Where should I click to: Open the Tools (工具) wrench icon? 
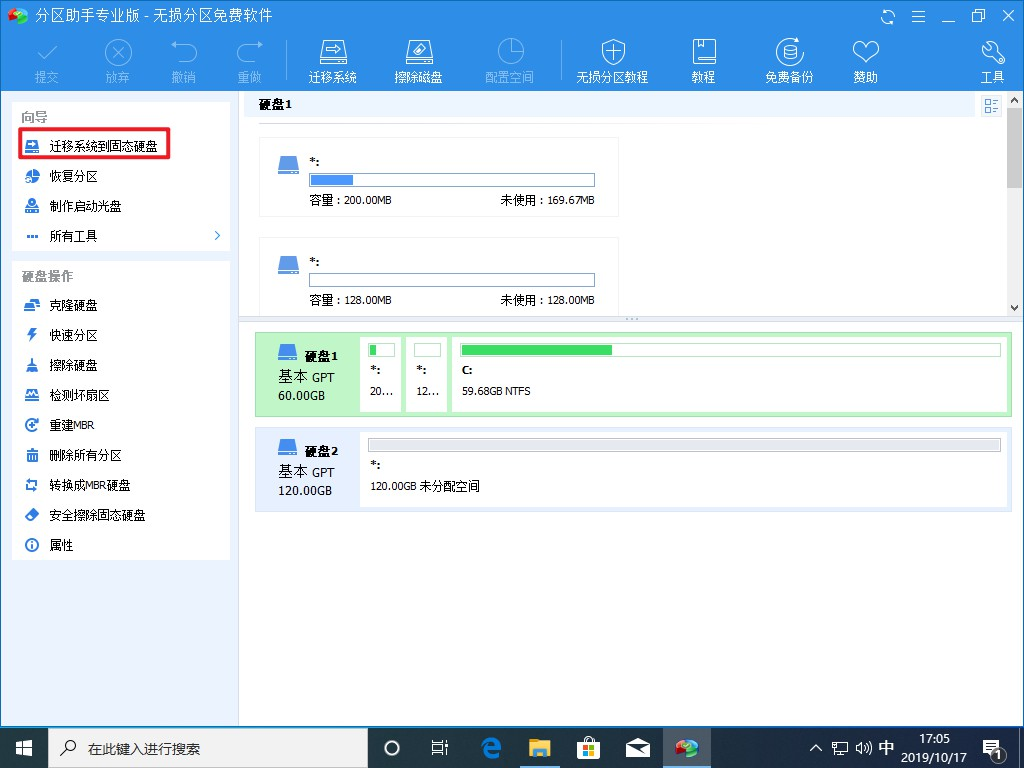tap(991, 57)
